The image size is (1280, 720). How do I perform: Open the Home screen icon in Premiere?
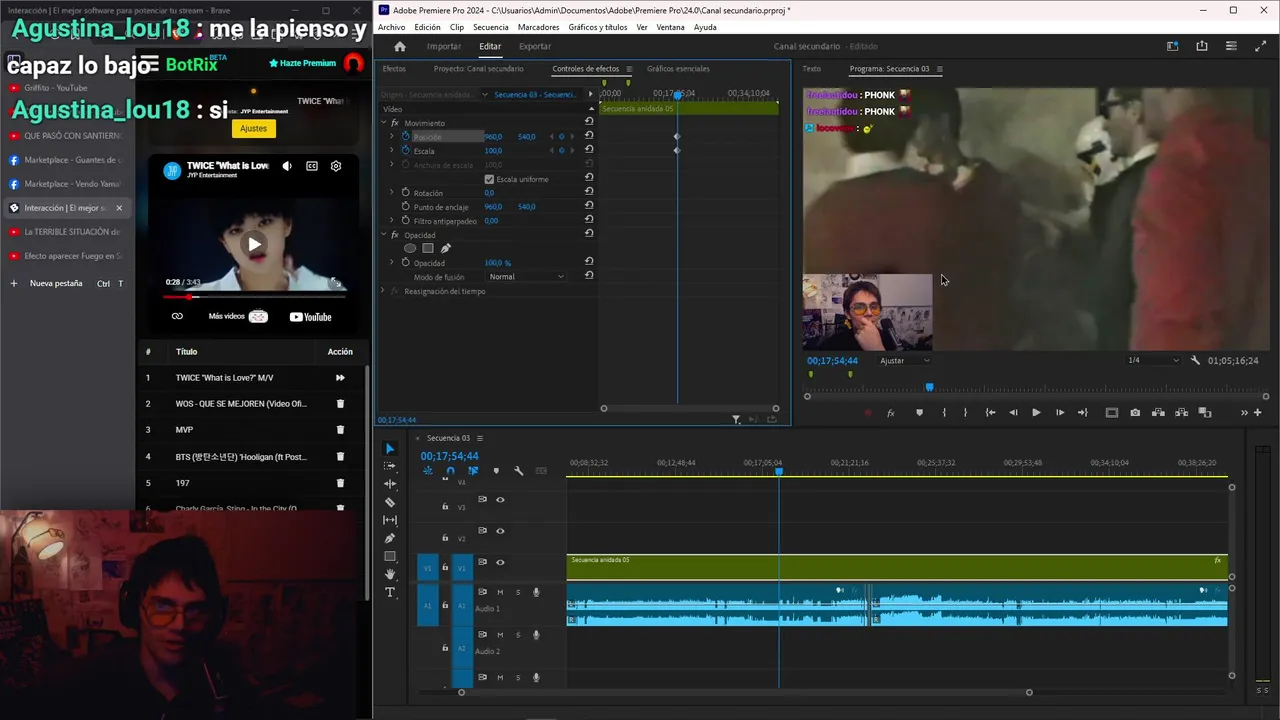(400, 47)
